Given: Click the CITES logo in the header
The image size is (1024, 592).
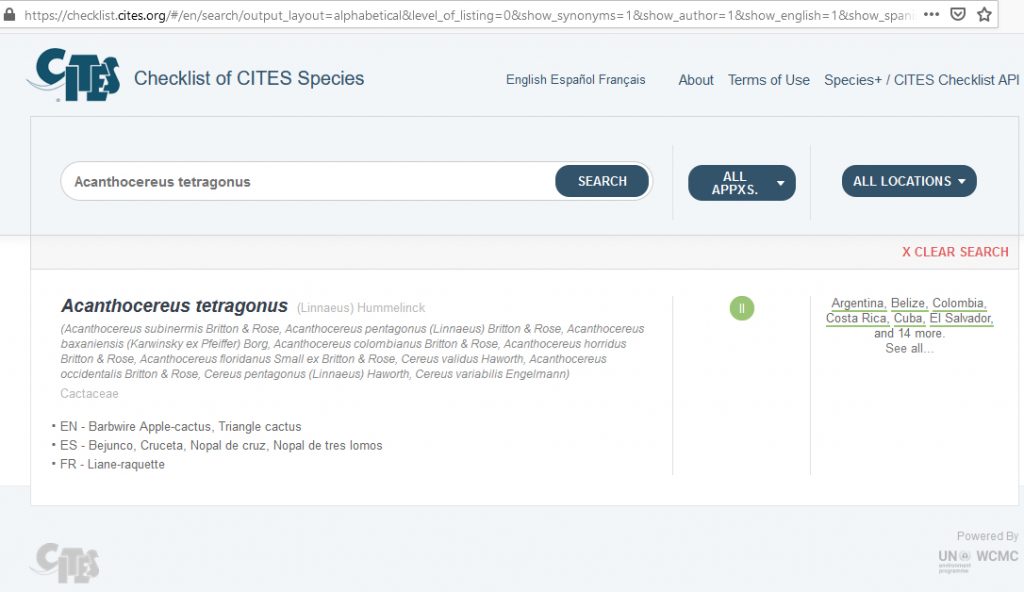Looking at the screenshot, I should 73,74.
